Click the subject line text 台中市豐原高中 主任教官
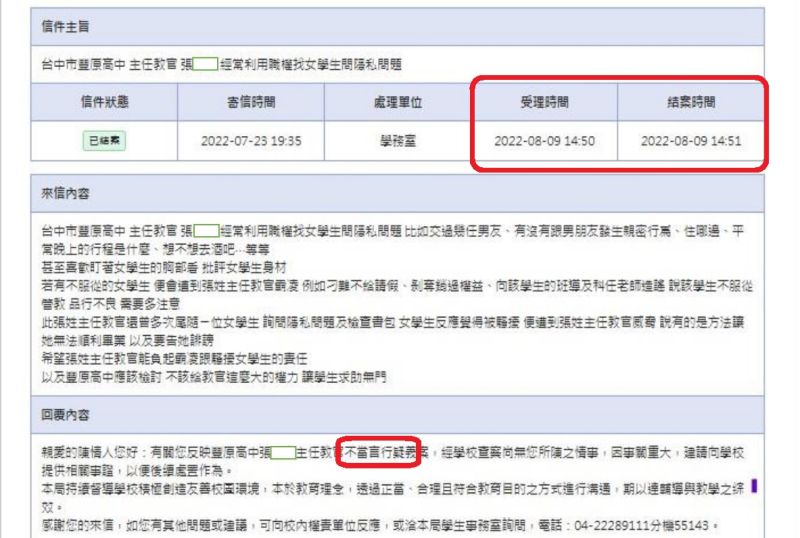Image resolution: width=800 pixels, height=538 pixels. coord(109,64)
